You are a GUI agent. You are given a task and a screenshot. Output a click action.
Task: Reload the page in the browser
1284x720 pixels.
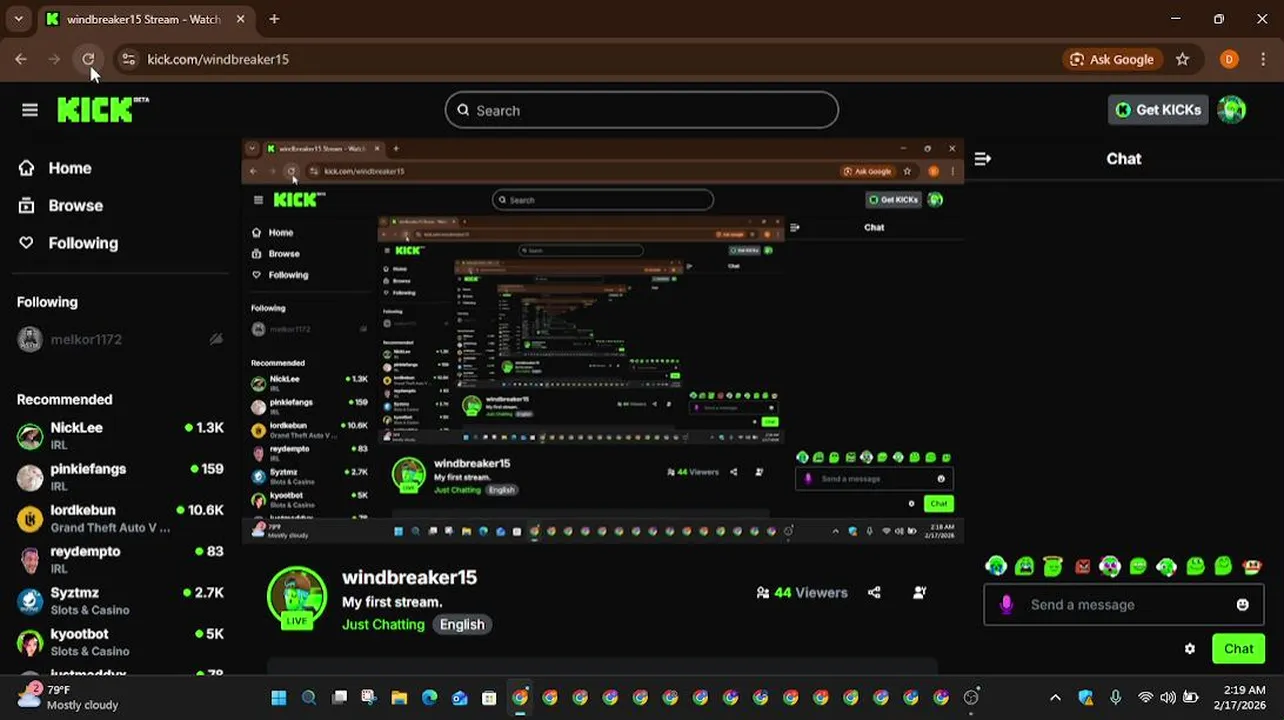point(88,59)
